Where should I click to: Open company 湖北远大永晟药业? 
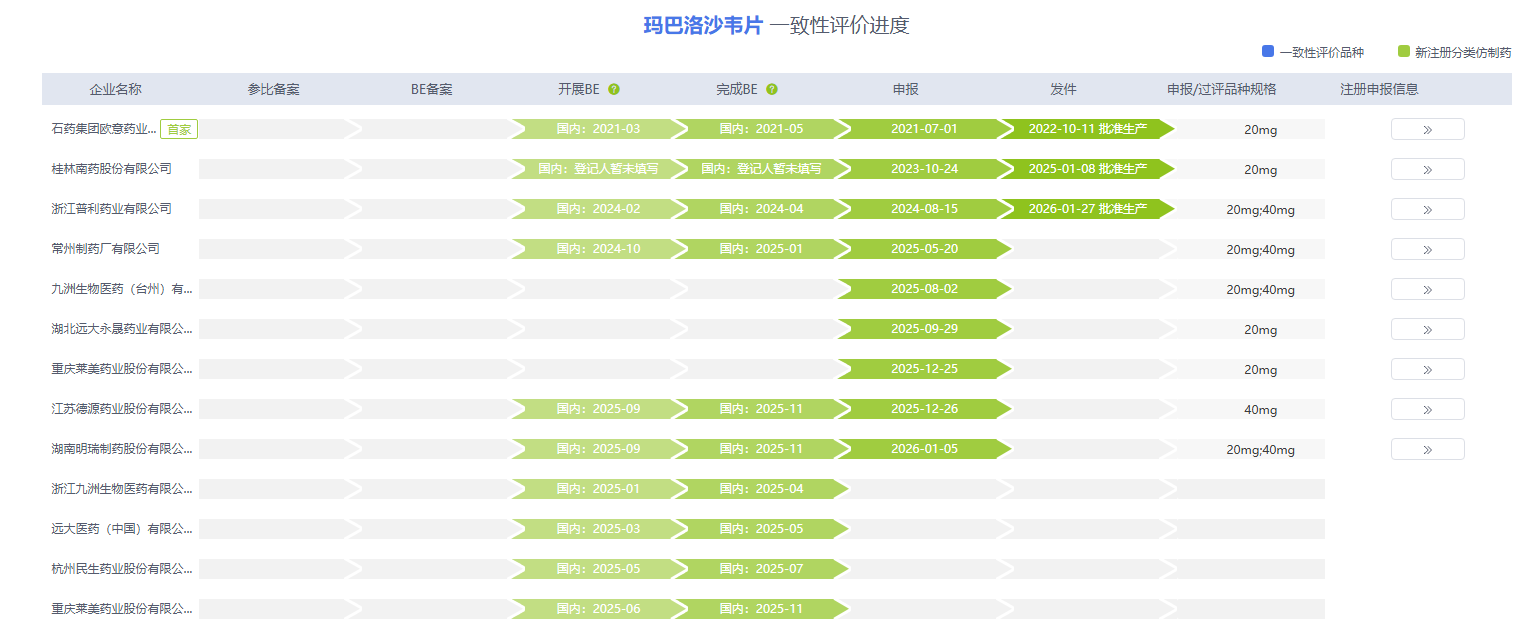tap(122, 329)
